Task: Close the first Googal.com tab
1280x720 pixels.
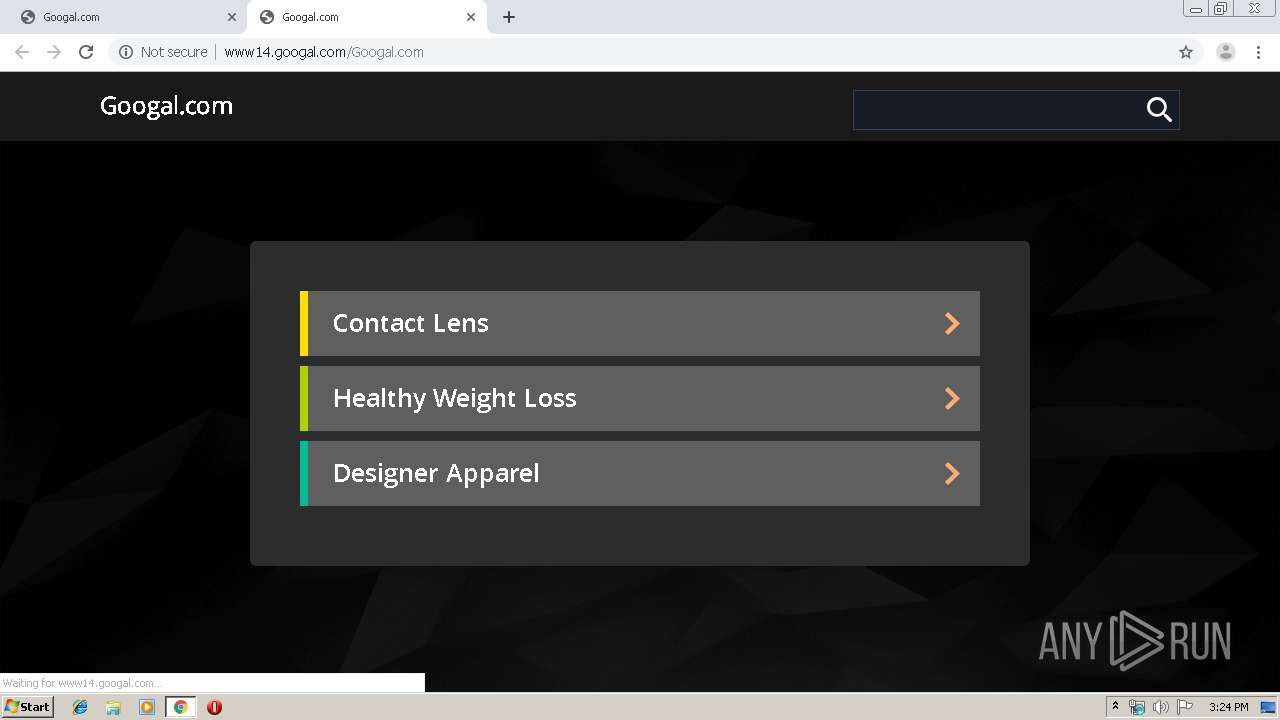Action: tap(232, 17)
